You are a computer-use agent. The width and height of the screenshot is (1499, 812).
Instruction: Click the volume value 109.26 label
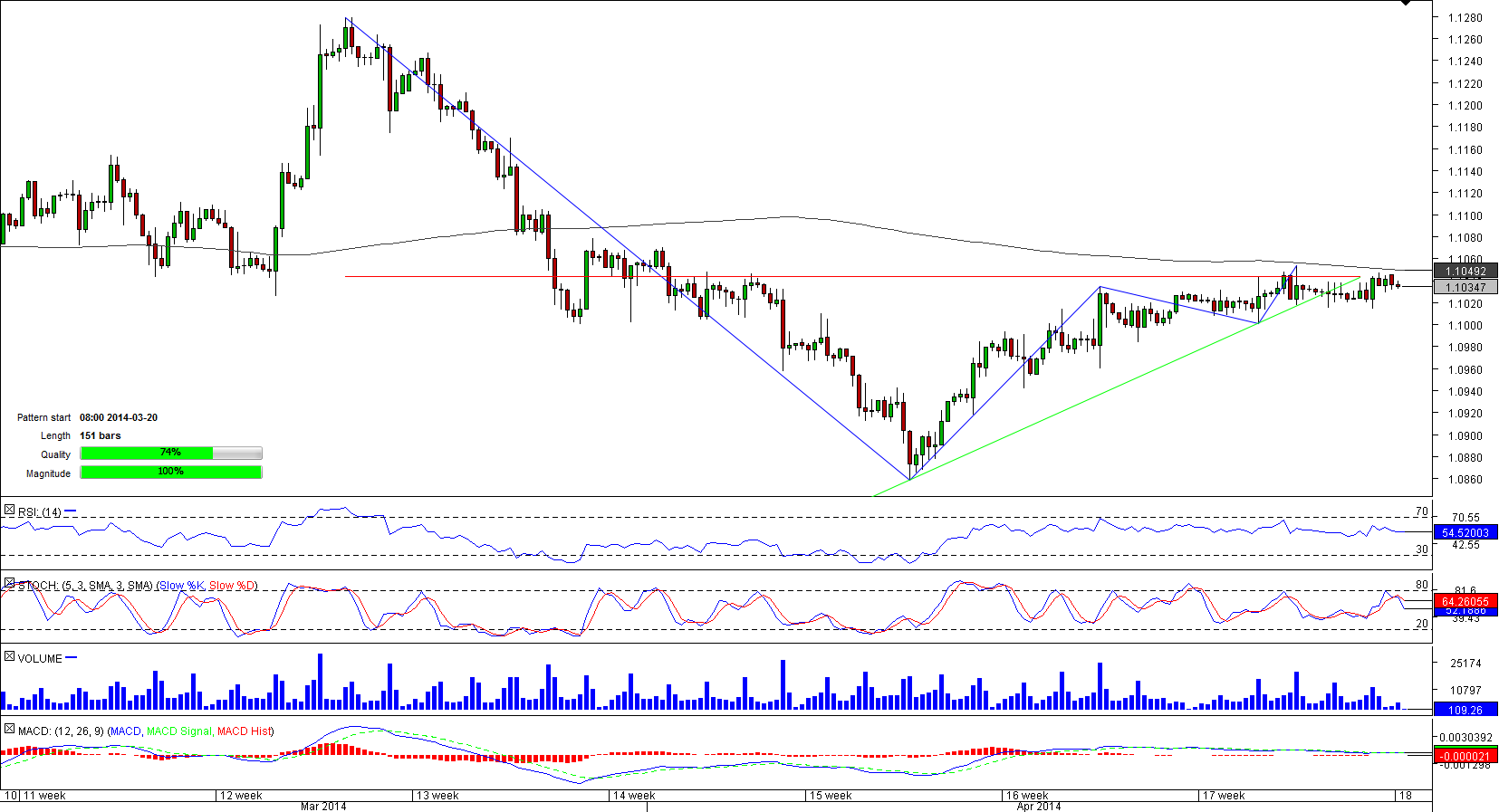(1465, 710)
